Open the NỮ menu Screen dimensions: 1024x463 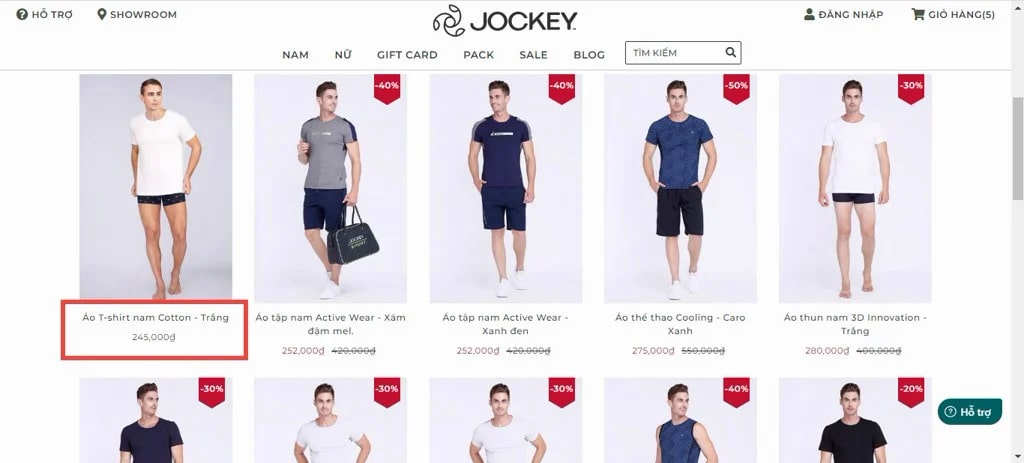(343, 55)
